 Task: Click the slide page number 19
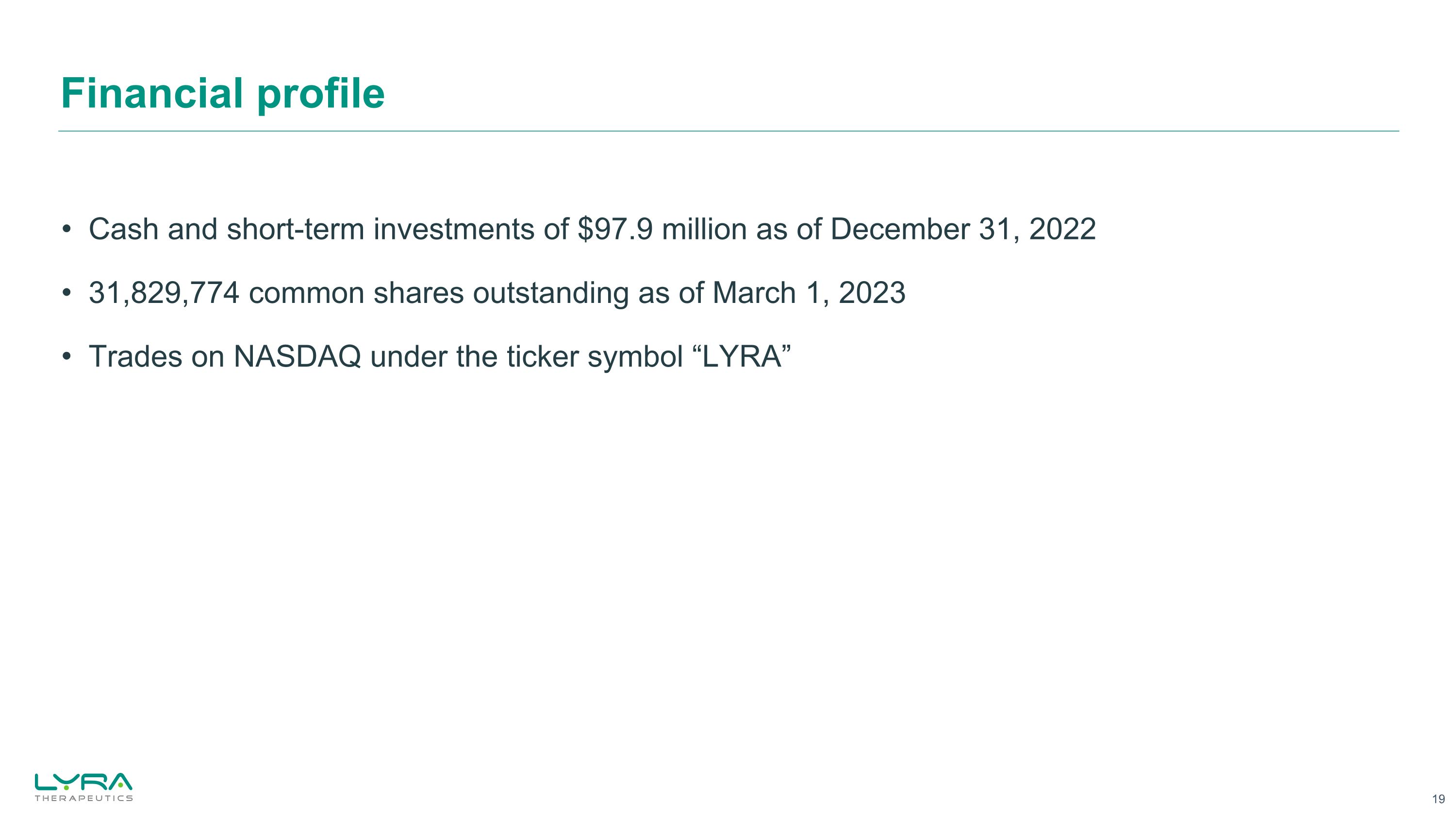click(1439, 799)
